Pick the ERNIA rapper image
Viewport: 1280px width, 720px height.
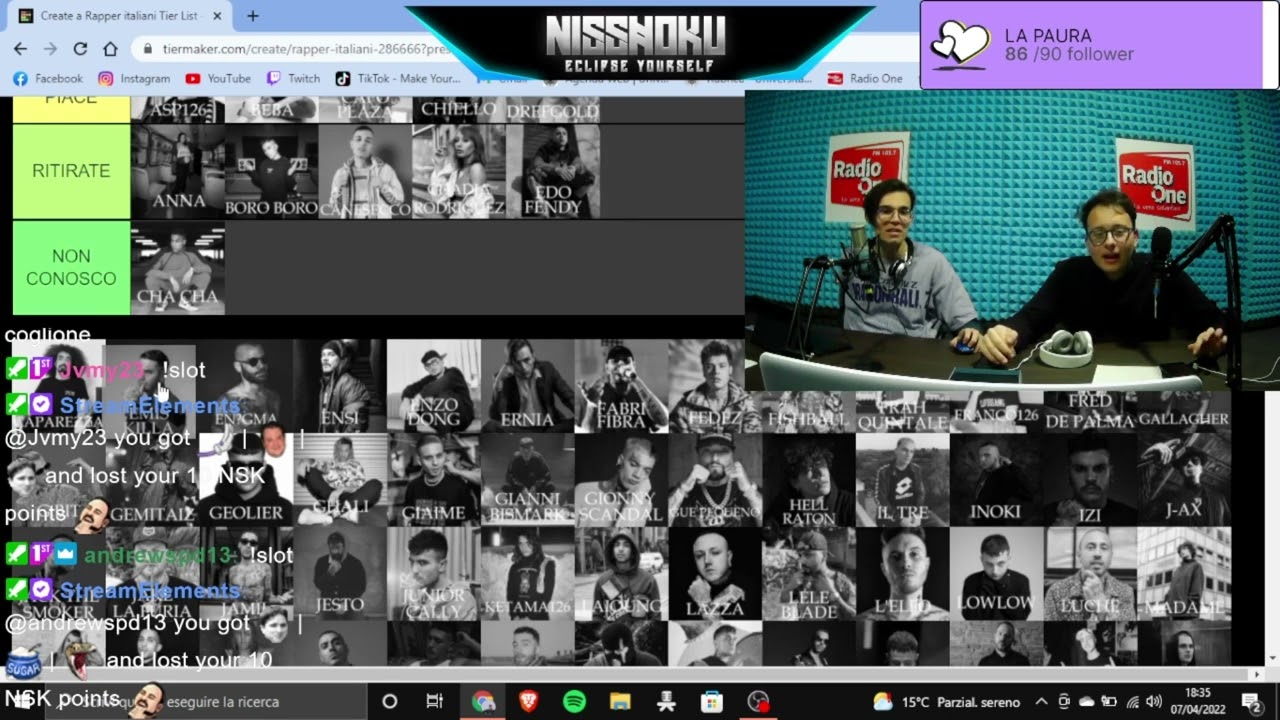click(x=528, y=386)
